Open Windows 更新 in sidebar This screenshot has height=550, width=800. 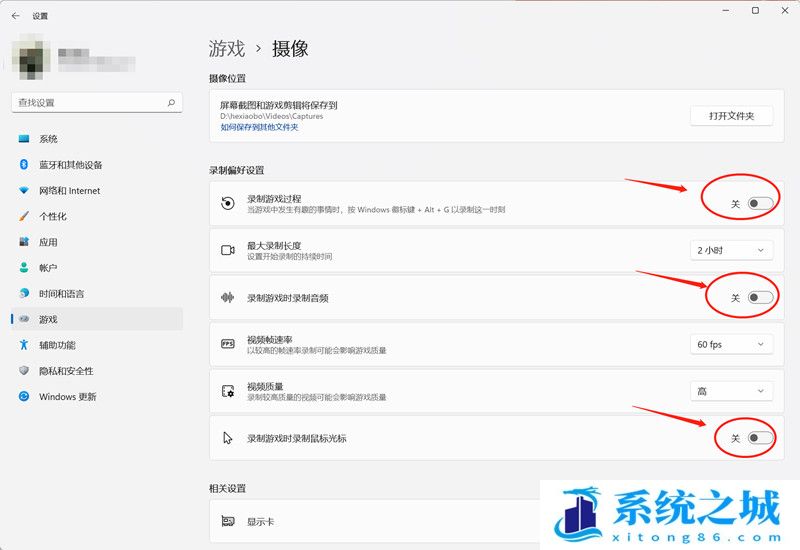click(96, 396)
